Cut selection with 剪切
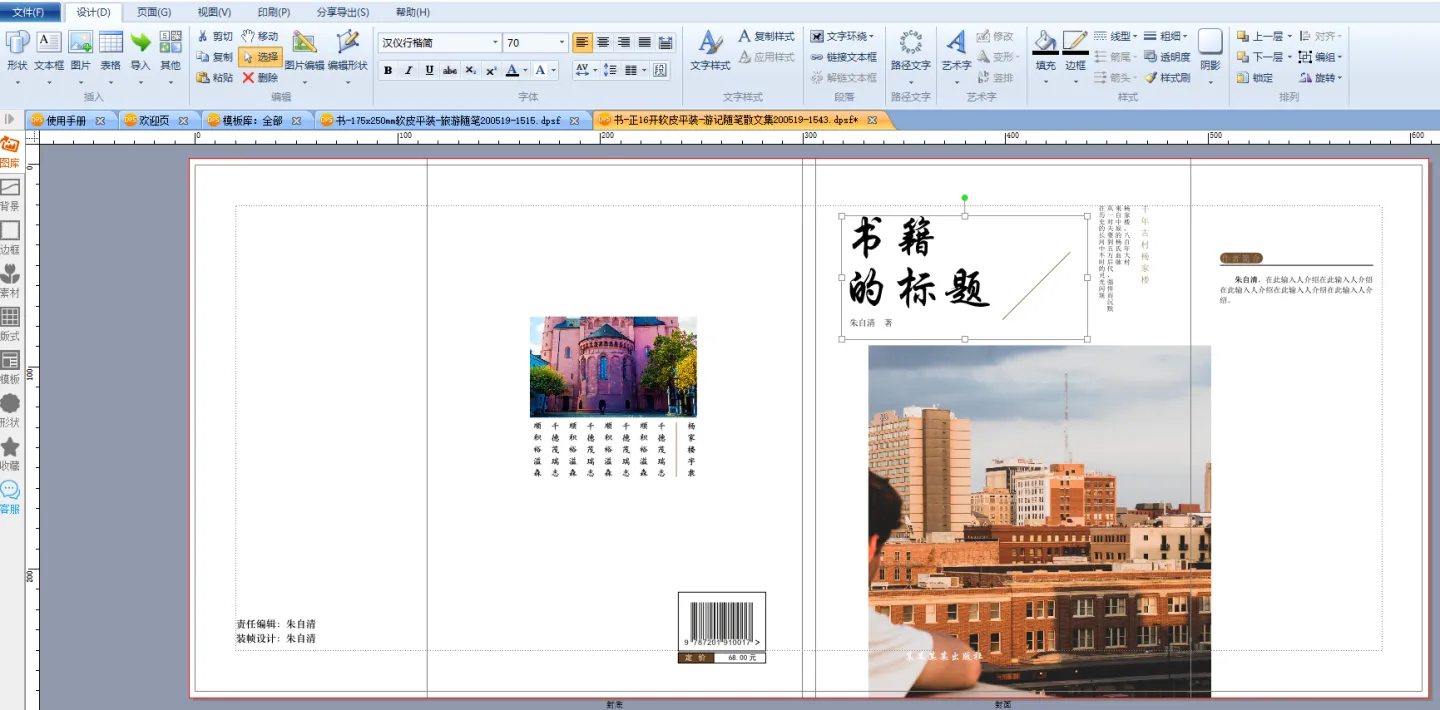 [214, 36]
